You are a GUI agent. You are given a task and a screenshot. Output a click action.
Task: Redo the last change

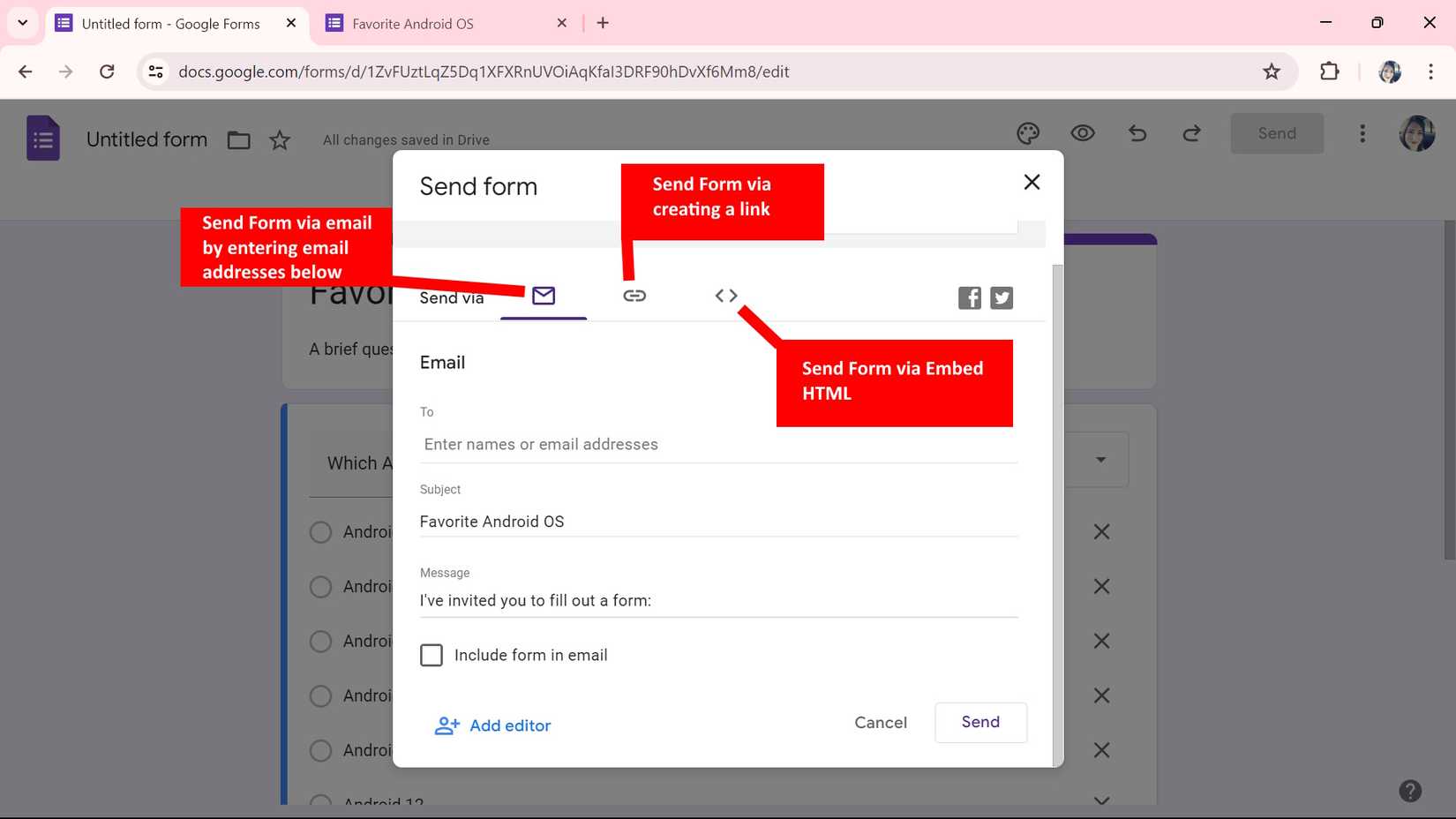pyautogui.click(x=1190, y=133)
